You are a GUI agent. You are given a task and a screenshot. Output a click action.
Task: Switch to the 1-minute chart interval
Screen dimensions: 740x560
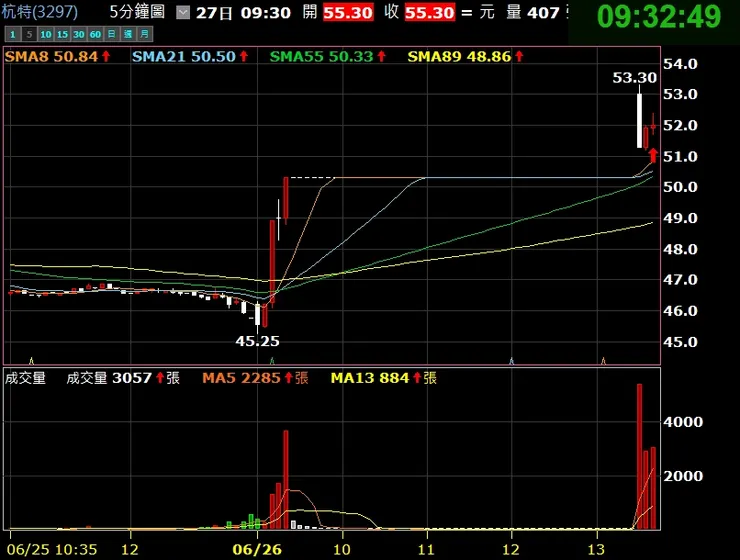13,34
